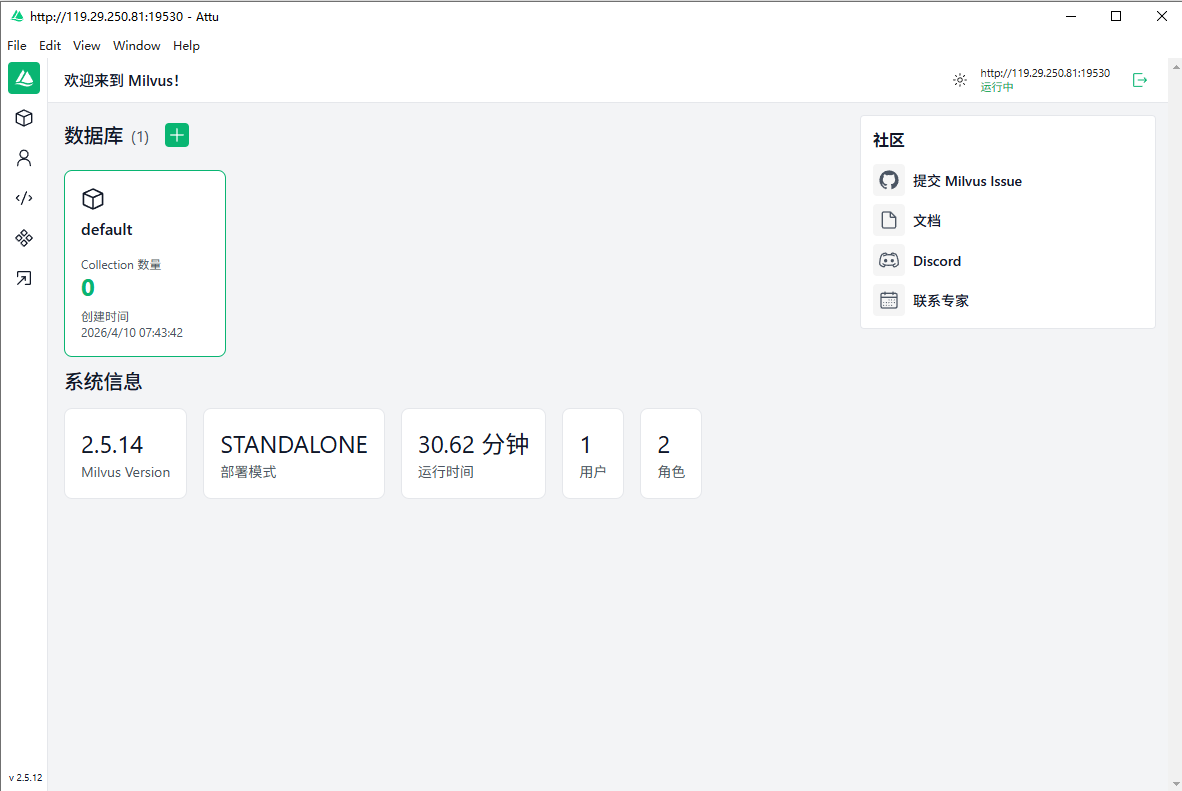Open the View menu
This screenshot has height=791, width=1182.
pos(87,45)
